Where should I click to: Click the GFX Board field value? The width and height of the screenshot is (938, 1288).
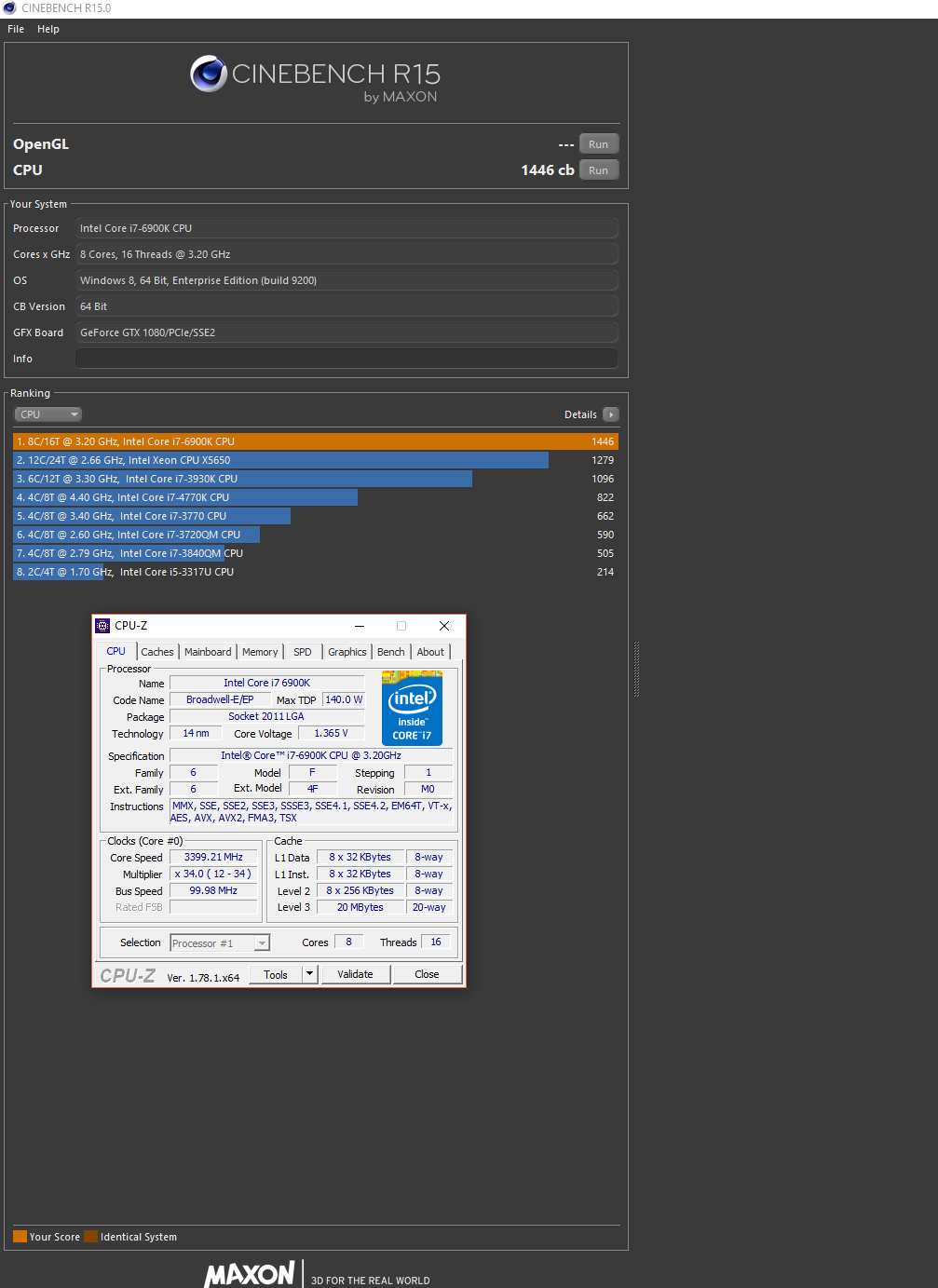(x=347, y=332)
